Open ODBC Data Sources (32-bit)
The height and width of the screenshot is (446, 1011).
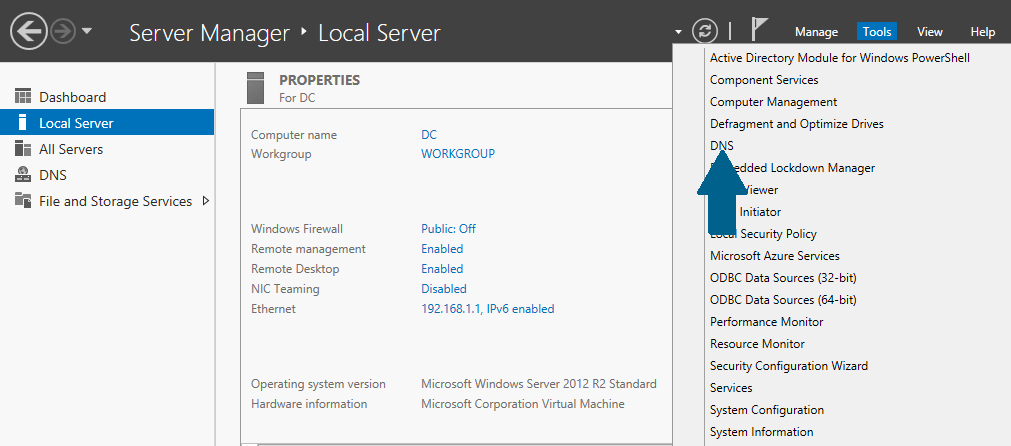tap(783, 278)
